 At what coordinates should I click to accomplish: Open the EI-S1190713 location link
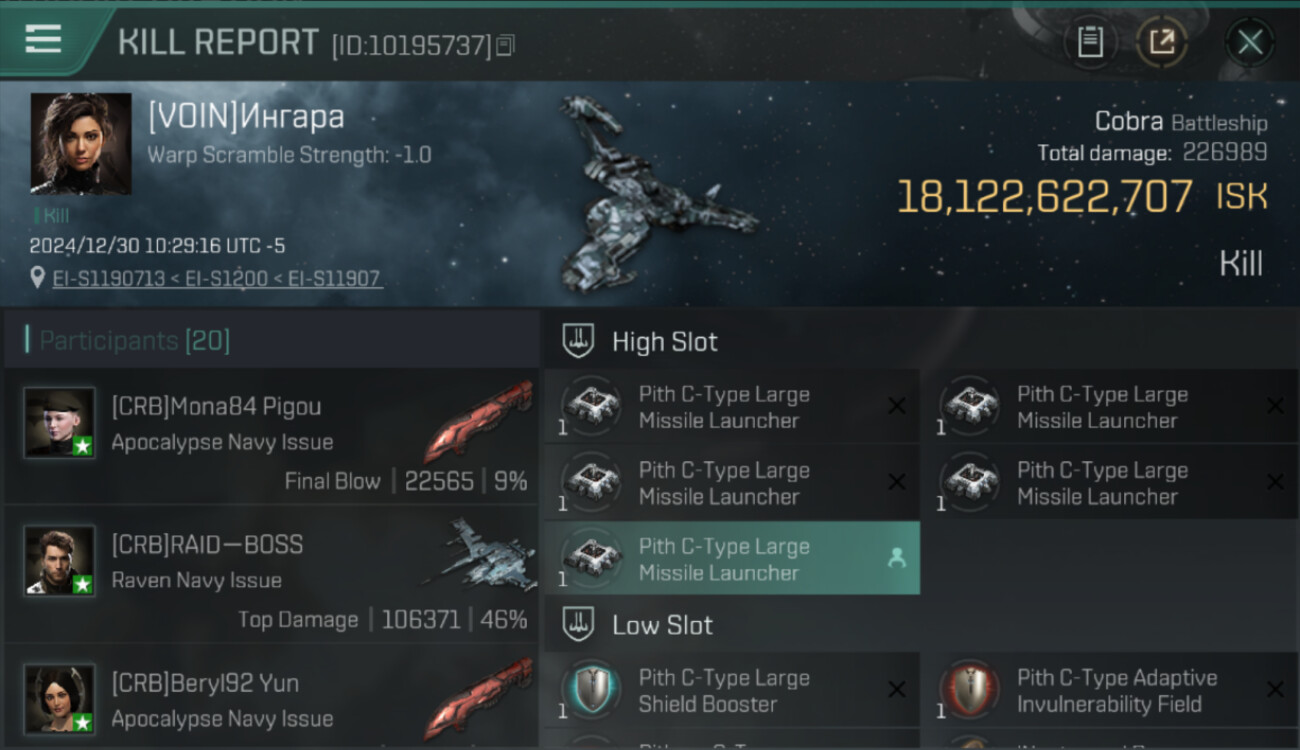[108, 278]
